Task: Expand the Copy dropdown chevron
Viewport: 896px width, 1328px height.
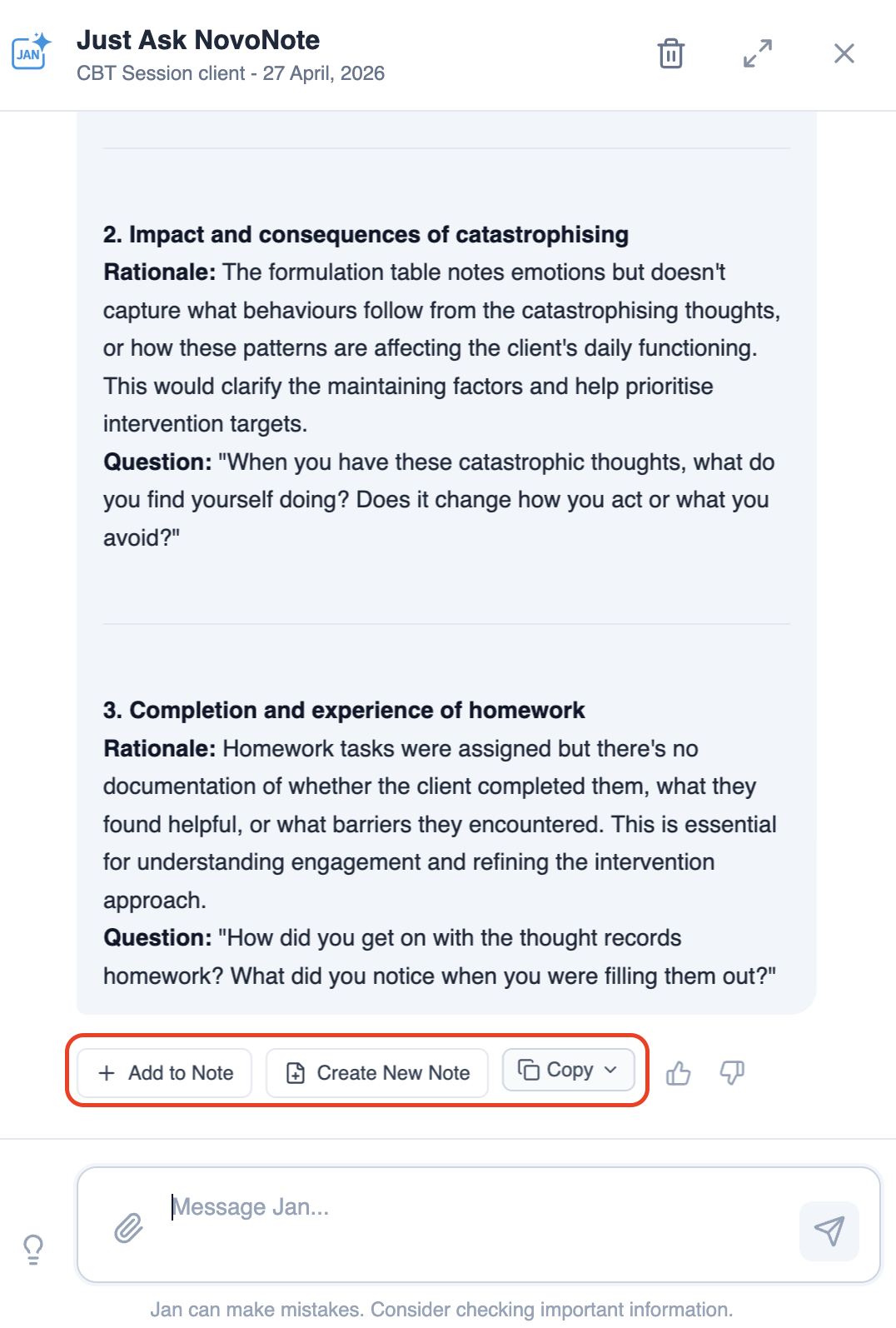Action: [610, 1070]
